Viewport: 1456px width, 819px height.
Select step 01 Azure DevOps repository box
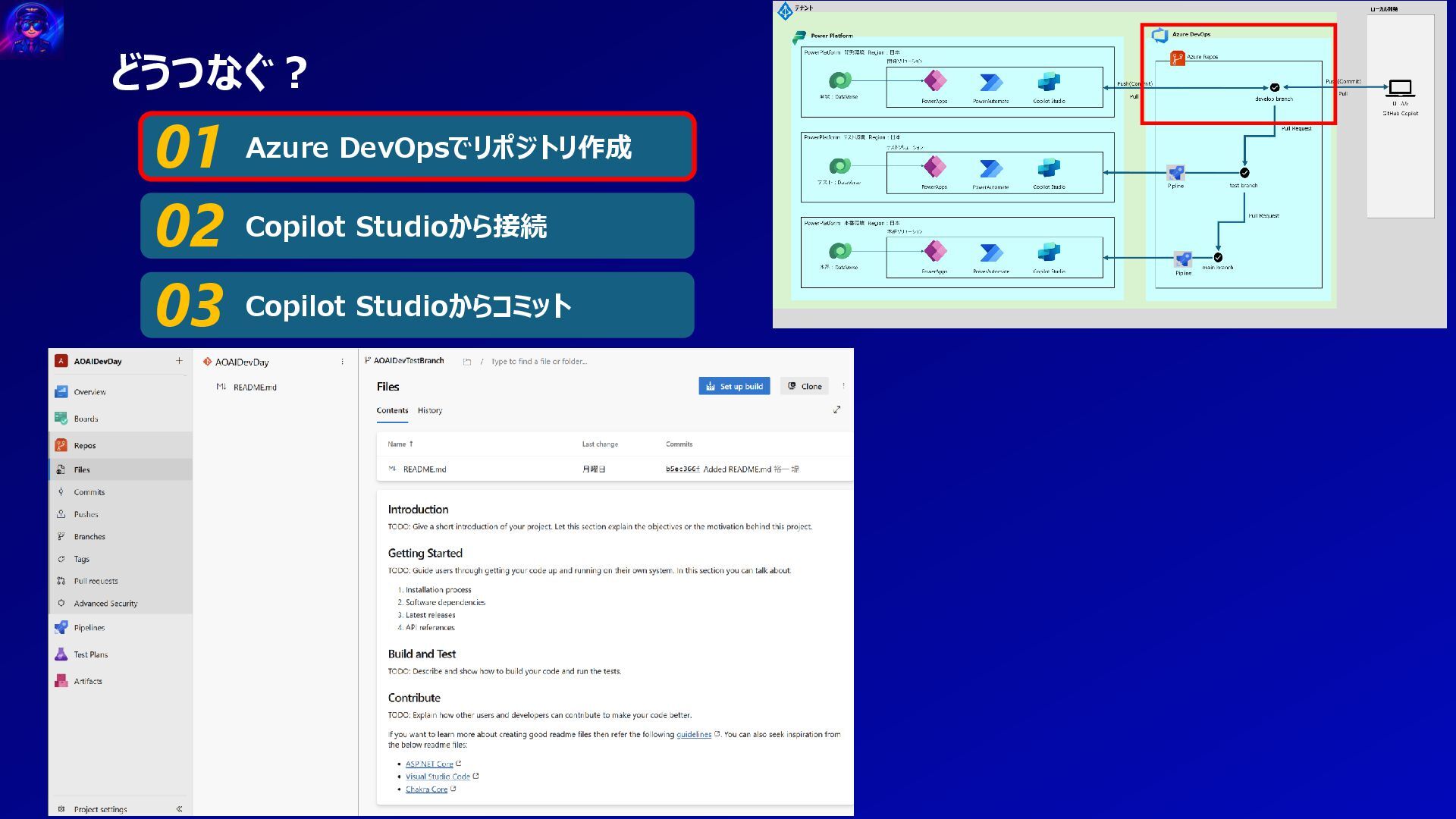click(417, 146)
